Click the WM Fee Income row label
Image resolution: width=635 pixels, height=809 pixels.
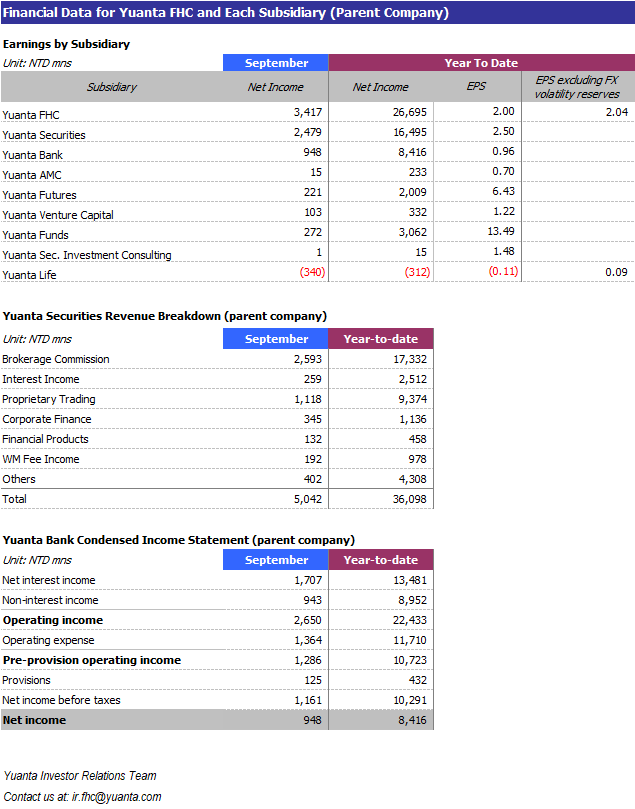pos(41,459)
